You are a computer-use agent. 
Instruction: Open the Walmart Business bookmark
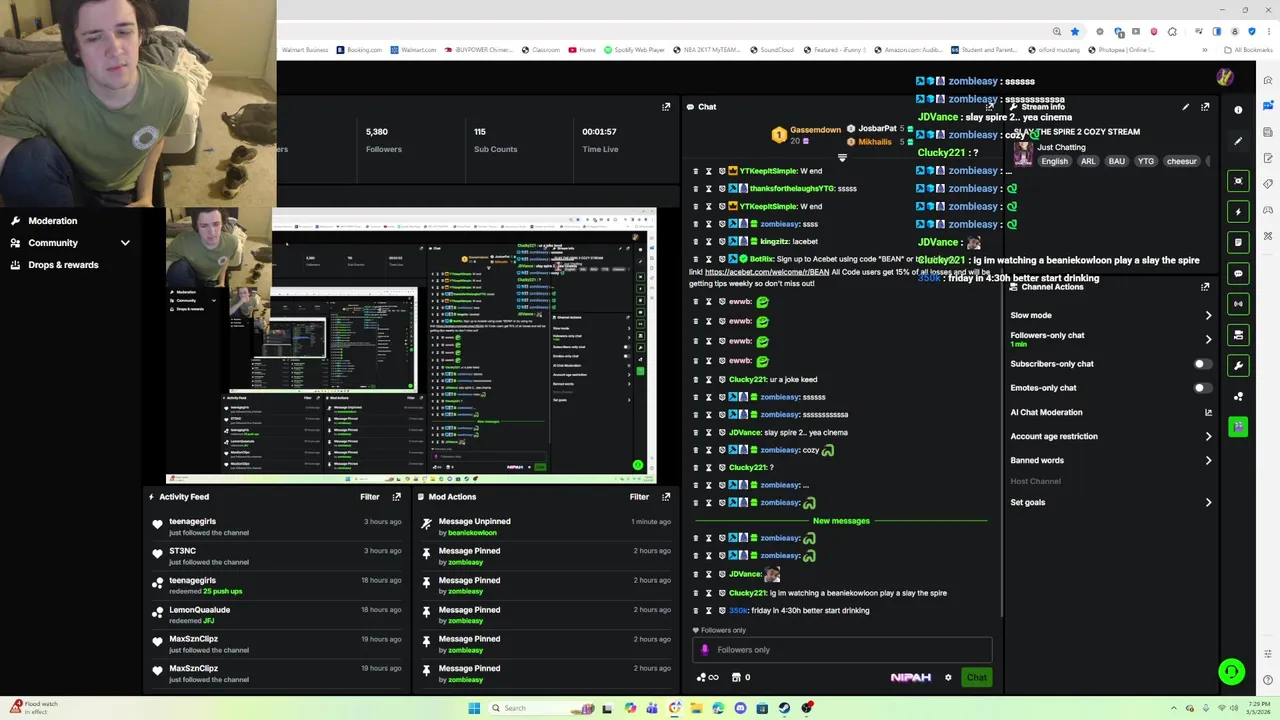(x=304, y=50)
